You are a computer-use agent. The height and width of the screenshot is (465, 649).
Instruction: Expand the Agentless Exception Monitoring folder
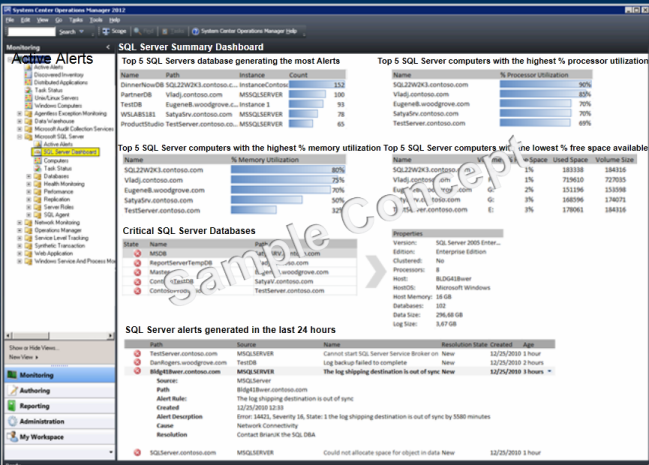pos(19,113)
